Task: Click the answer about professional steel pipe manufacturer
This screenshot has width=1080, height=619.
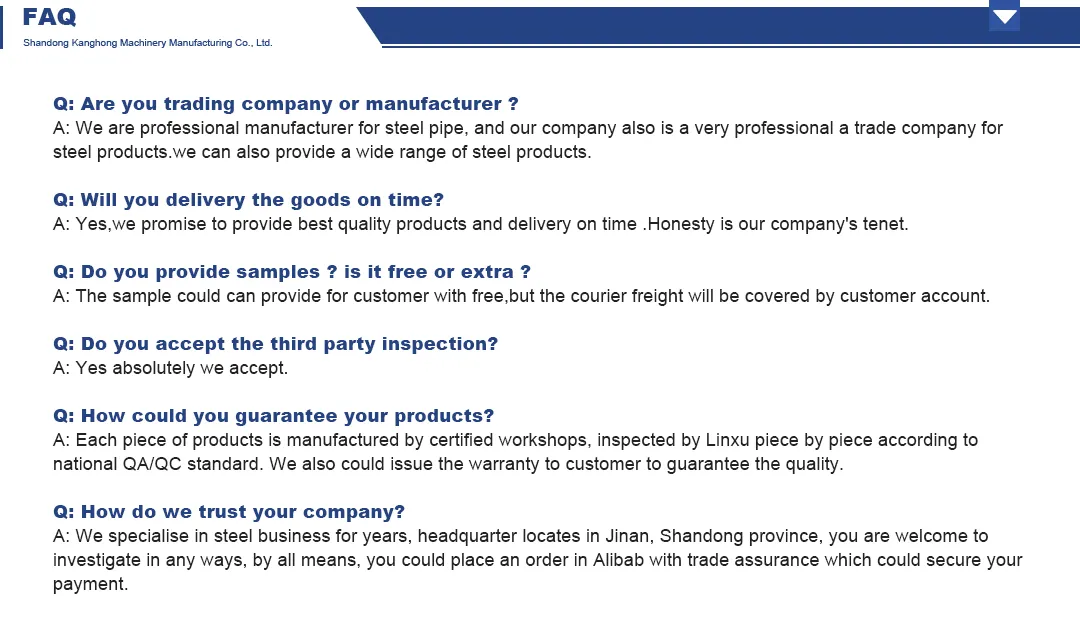Action: point(527,140)
